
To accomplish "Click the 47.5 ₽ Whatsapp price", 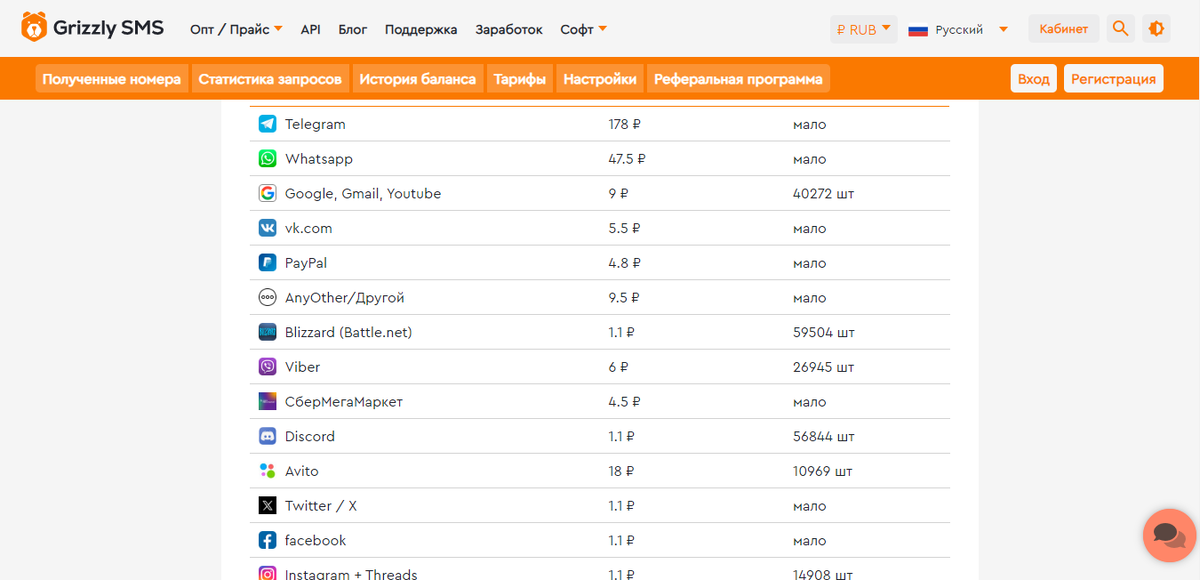I will pyautogui.click(x=627, y=159).
